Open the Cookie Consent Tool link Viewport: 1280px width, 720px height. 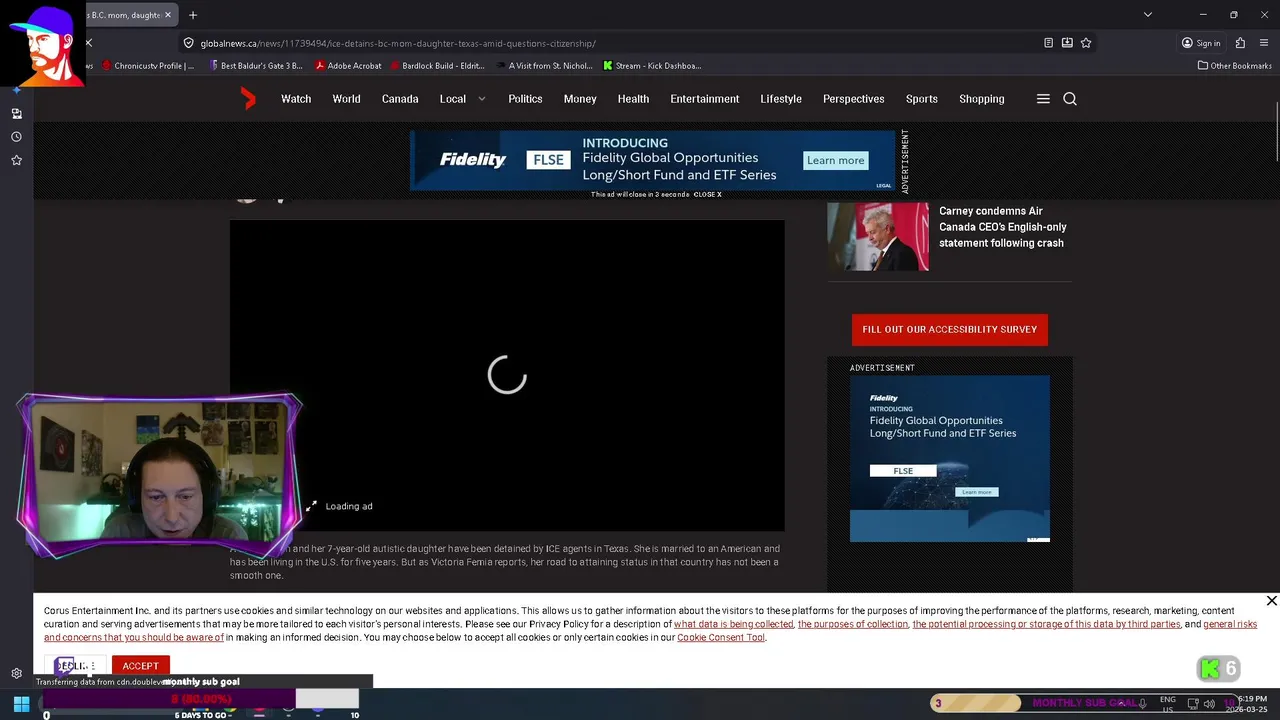721,638
